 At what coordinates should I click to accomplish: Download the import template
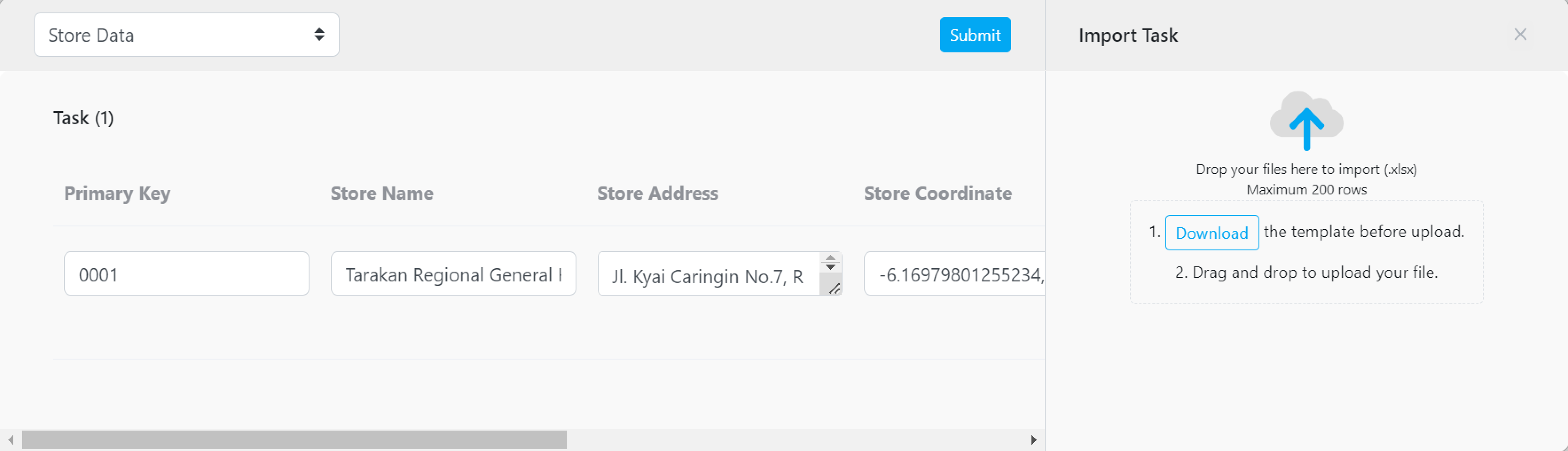1211,232
